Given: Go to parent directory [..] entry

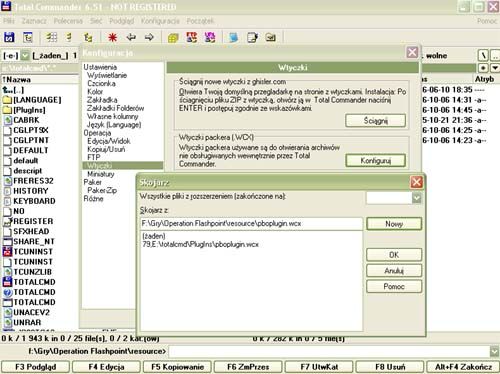Looking at the screenshot, I should pos(13,90).
